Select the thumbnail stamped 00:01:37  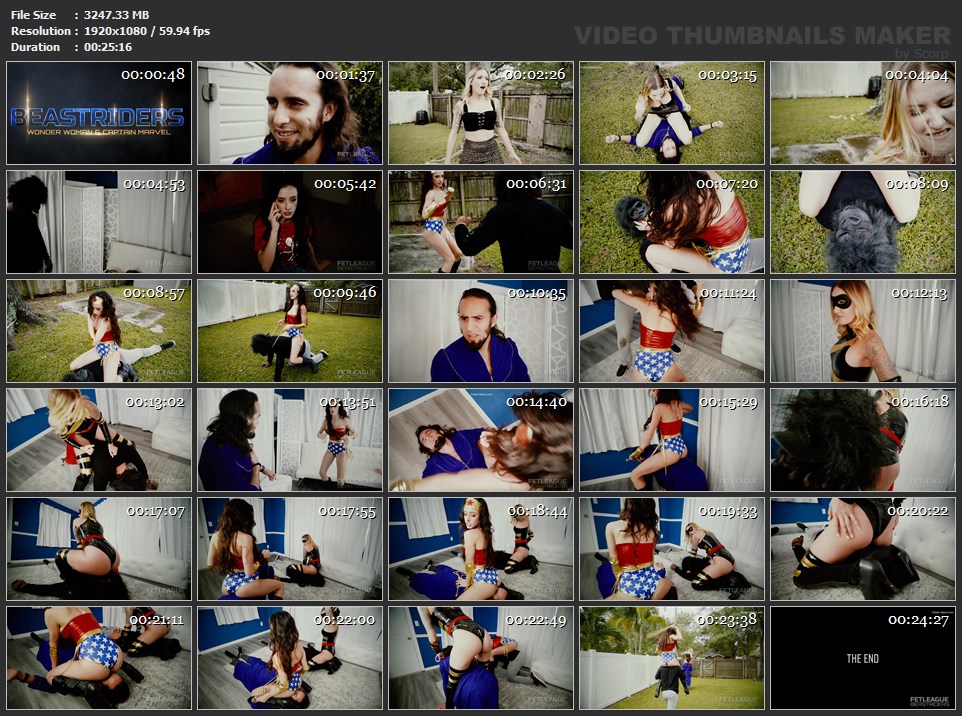coord(290,113)
